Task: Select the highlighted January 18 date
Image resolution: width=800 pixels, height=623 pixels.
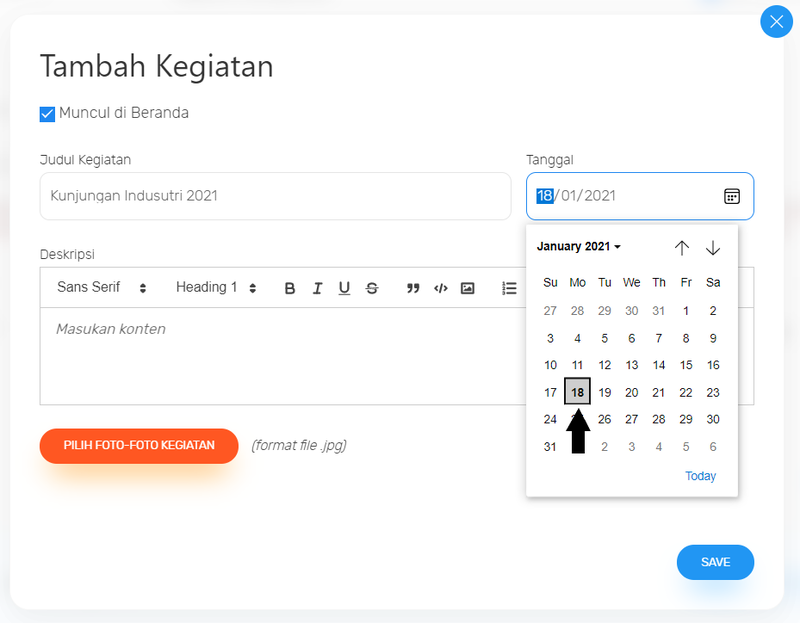Action: click(577, 391)
